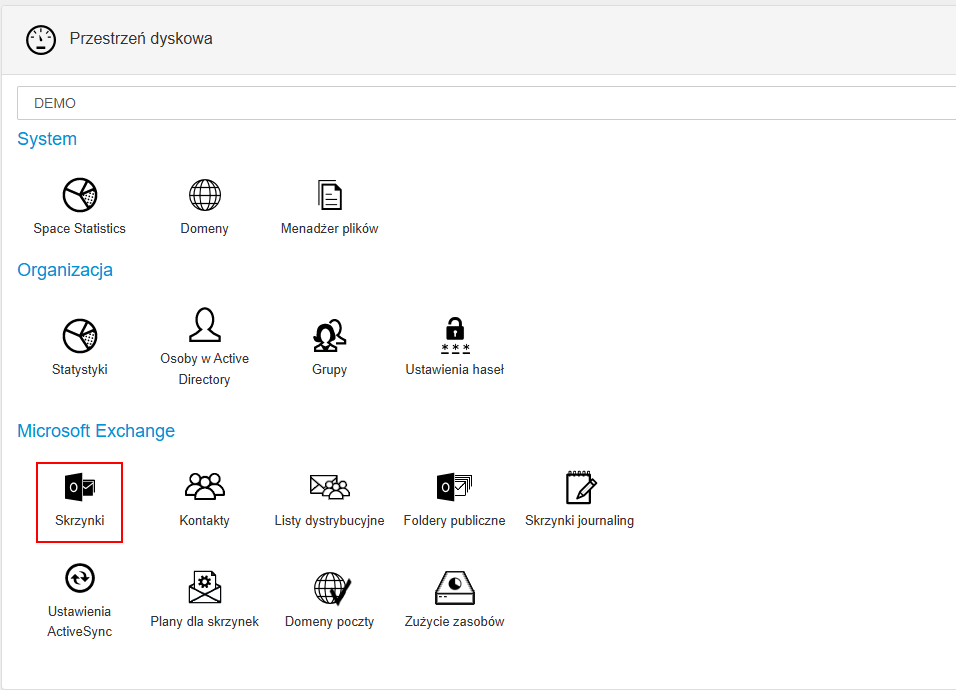
Task: Open Statystyki under Organizacja
Action: [x=80, y=336]
